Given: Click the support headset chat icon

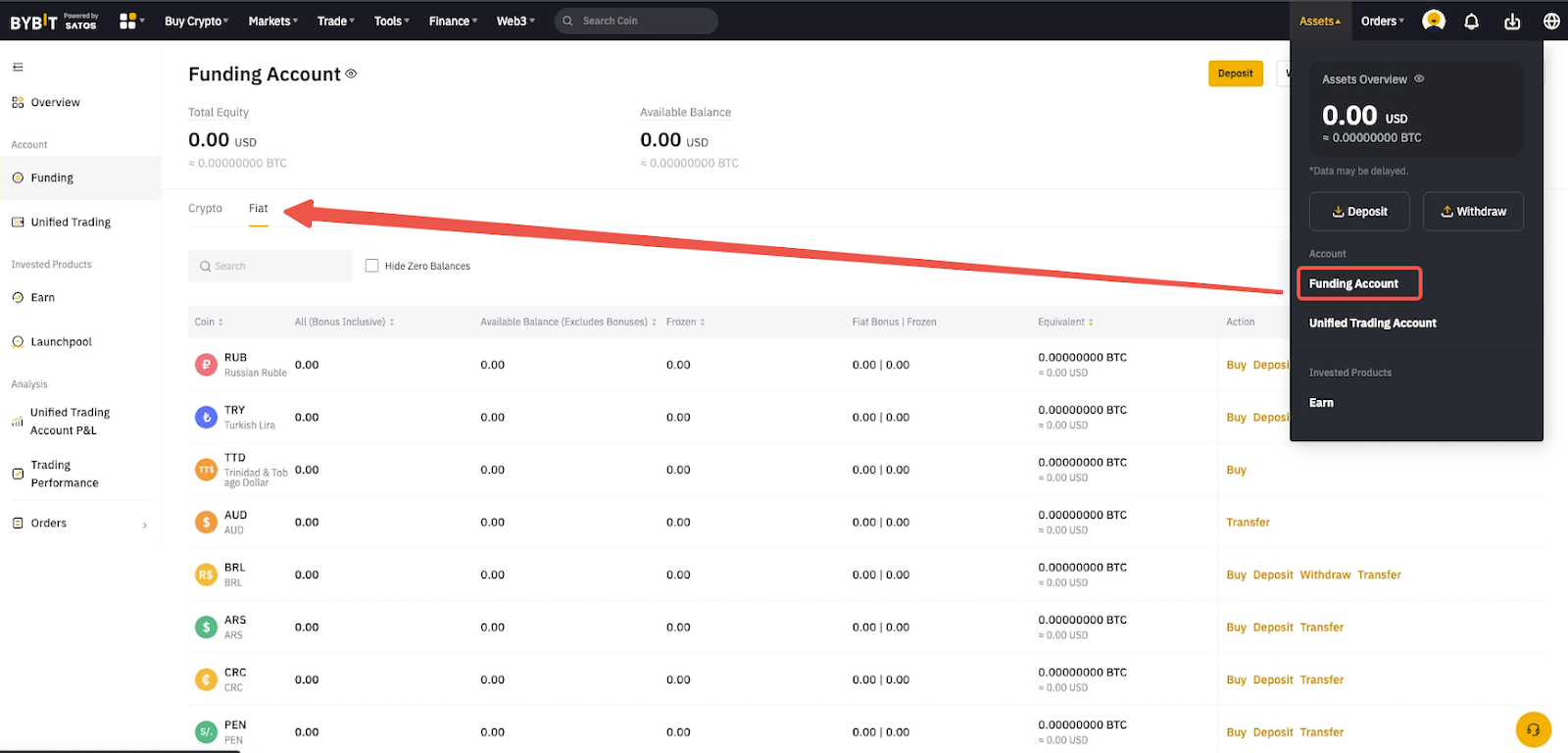Looking at the screenshot, I should 1533,729.
